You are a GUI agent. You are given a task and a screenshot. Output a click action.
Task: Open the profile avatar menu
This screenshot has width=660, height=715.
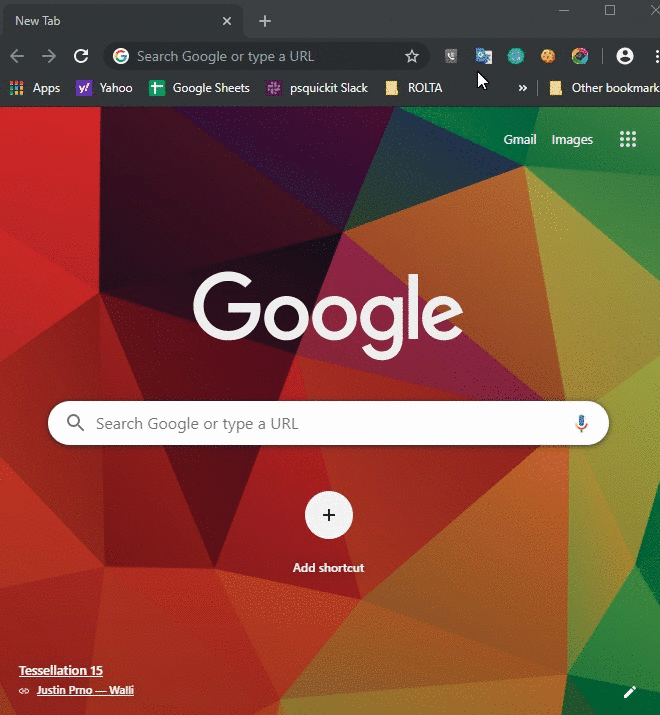[624, 56]
